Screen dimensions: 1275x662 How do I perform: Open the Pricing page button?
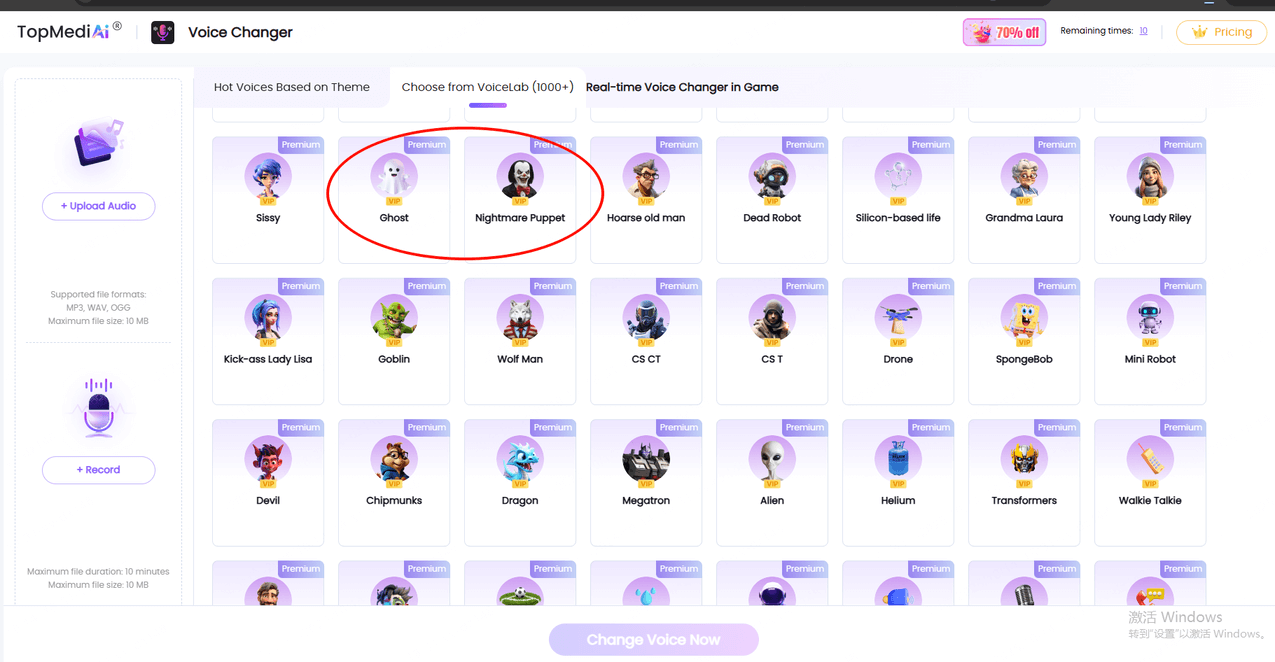1221,32
